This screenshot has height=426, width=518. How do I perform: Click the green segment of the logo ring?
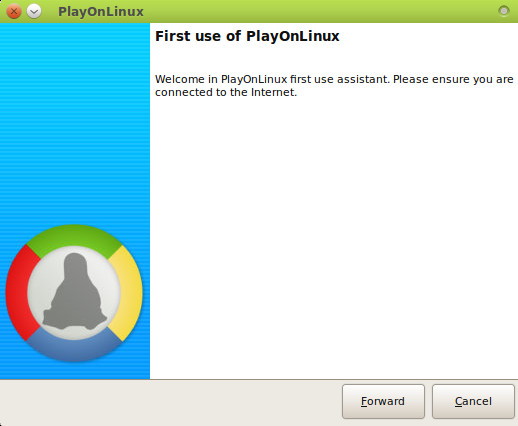tap(74, 238)
